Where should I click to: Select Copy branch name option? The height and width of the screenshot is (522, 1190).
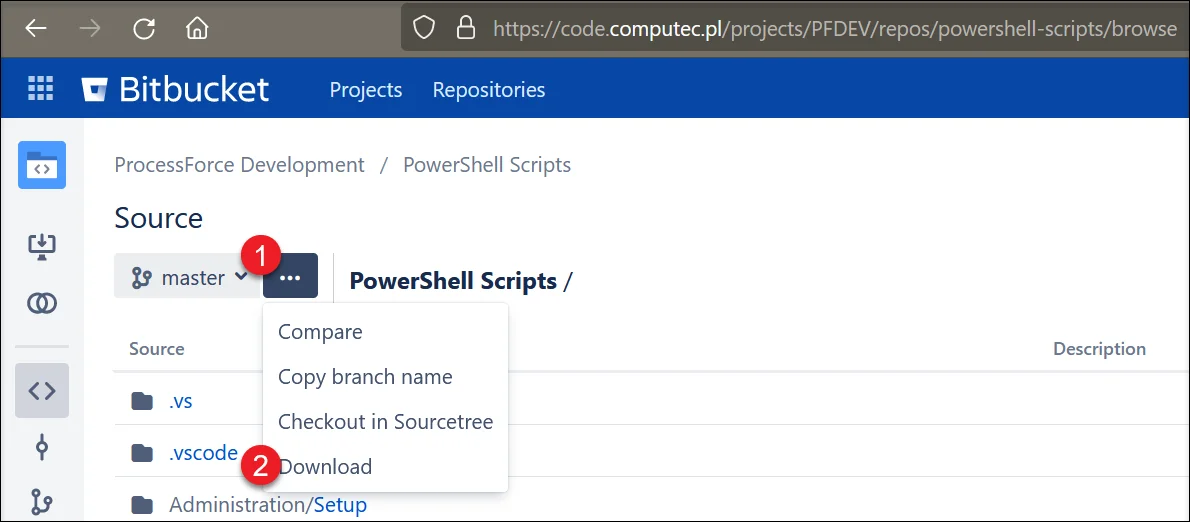click(365, 377)
